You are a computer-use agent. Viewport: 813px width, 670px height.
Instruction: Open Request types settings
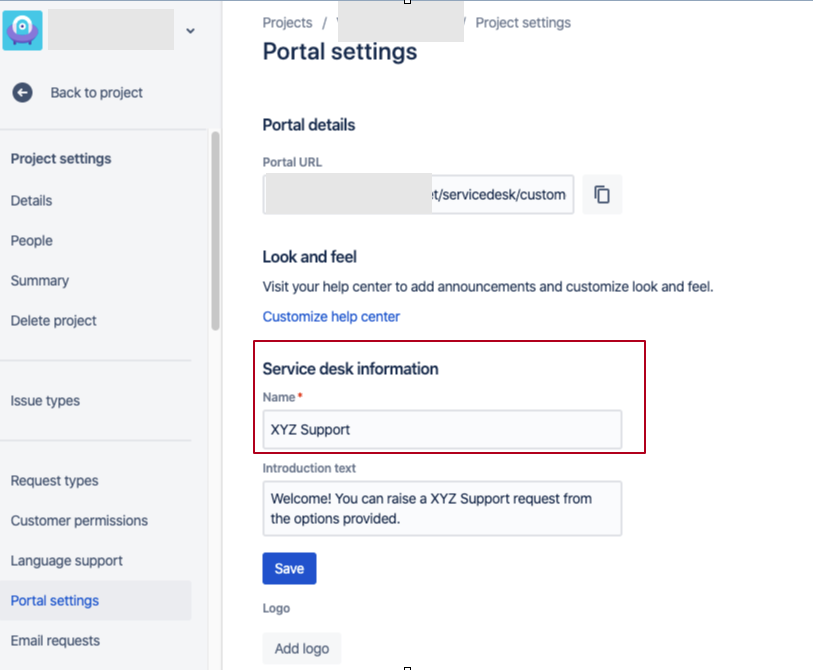54,481
